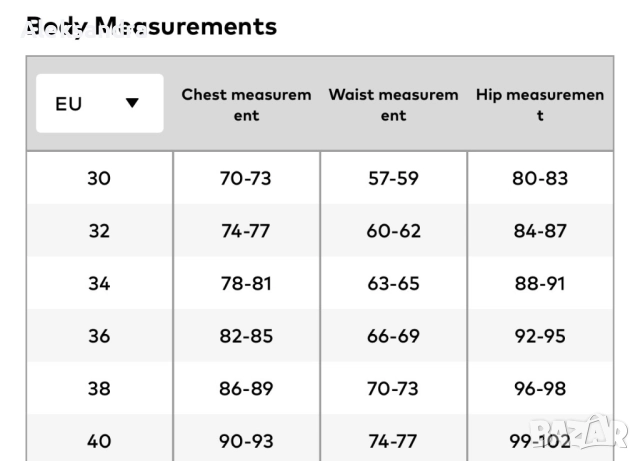Image resolution: width=640 pixels, height=461 pixels.
Task: Click hip value 80-83 cell
Action: [x=540, y=179]
